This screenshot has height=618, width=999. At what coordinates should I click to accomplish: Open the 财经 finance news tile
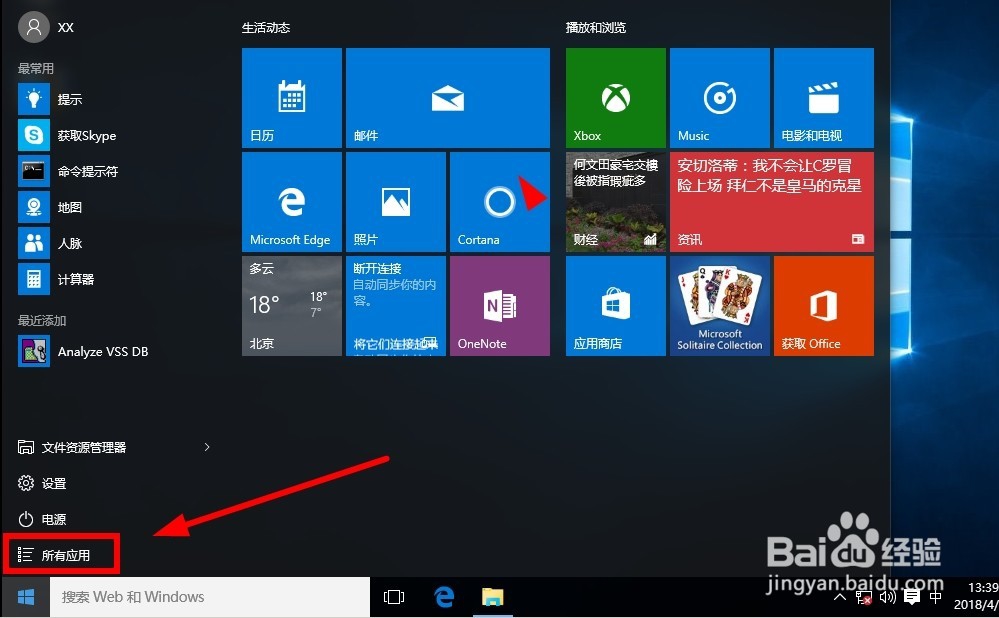[615, 201]
